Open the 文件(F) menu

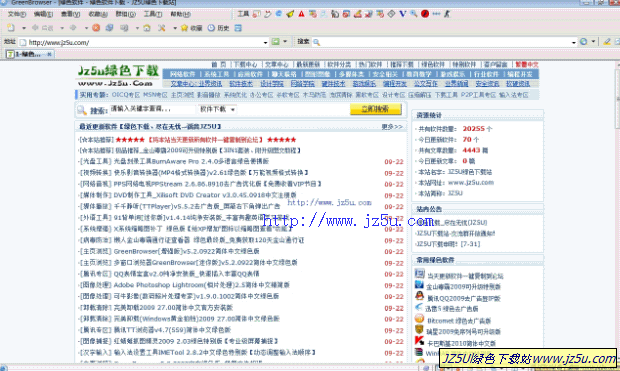(17, 14)
